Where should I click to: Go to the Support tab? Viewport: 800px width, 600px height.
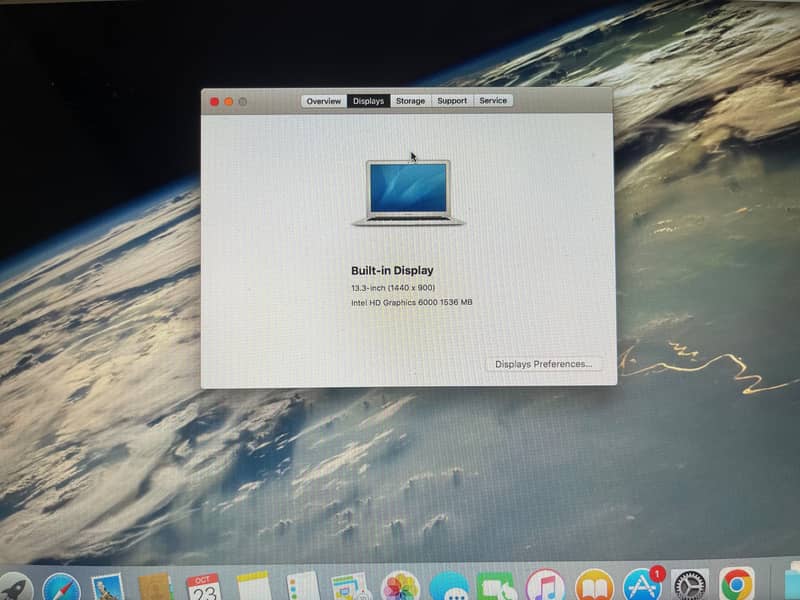point(452,101)
